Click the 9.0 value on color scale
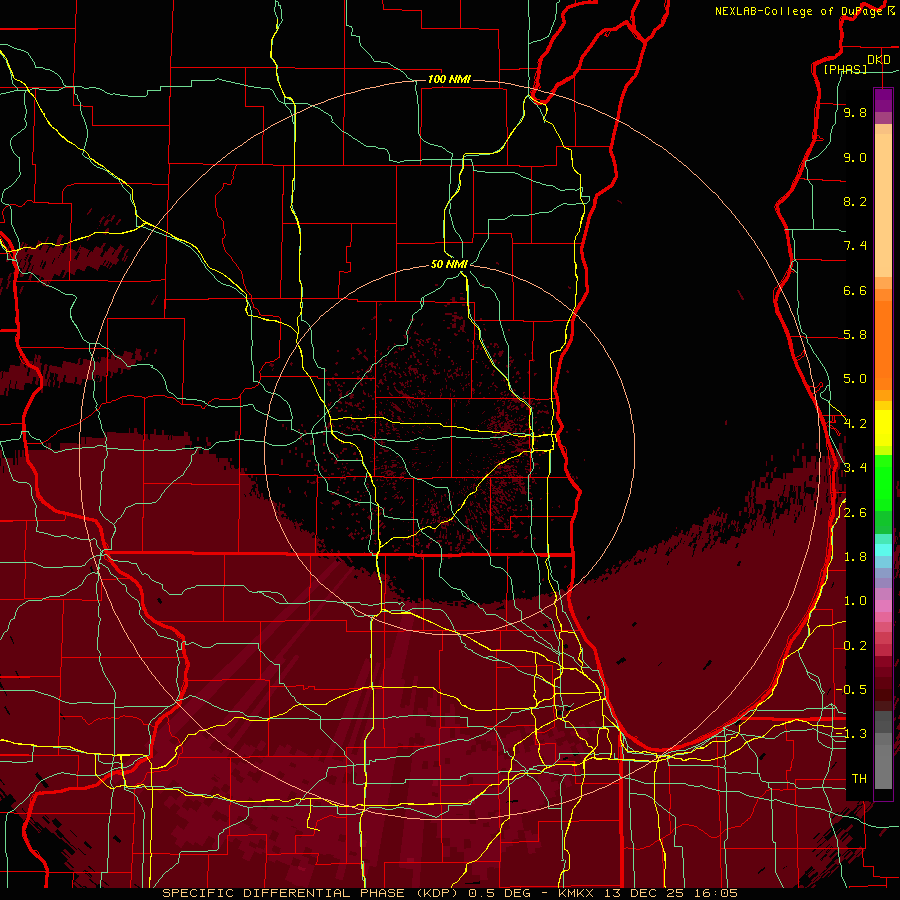The width and height of the screenshot is (900, 900). (x=855, y=157)
